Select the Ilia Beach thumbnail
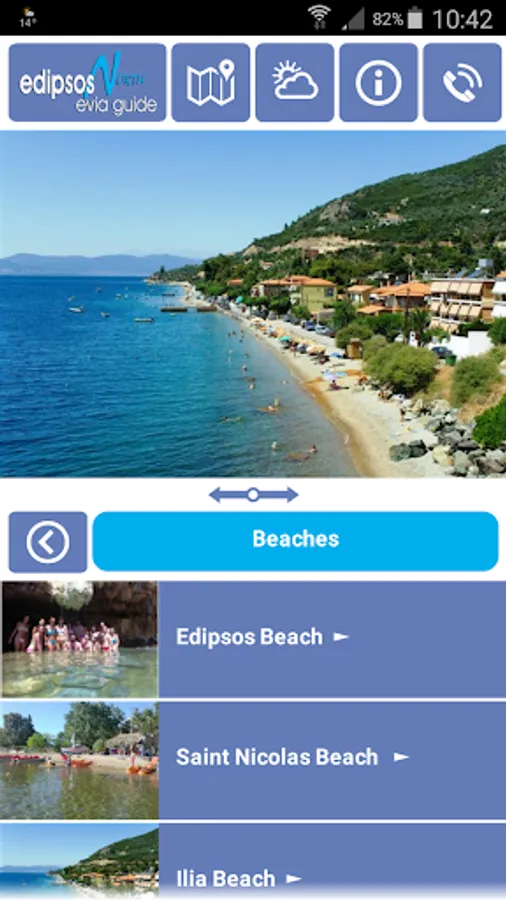Image resolution: width=506 pixels, height=900 pixels. pos(79,862)
